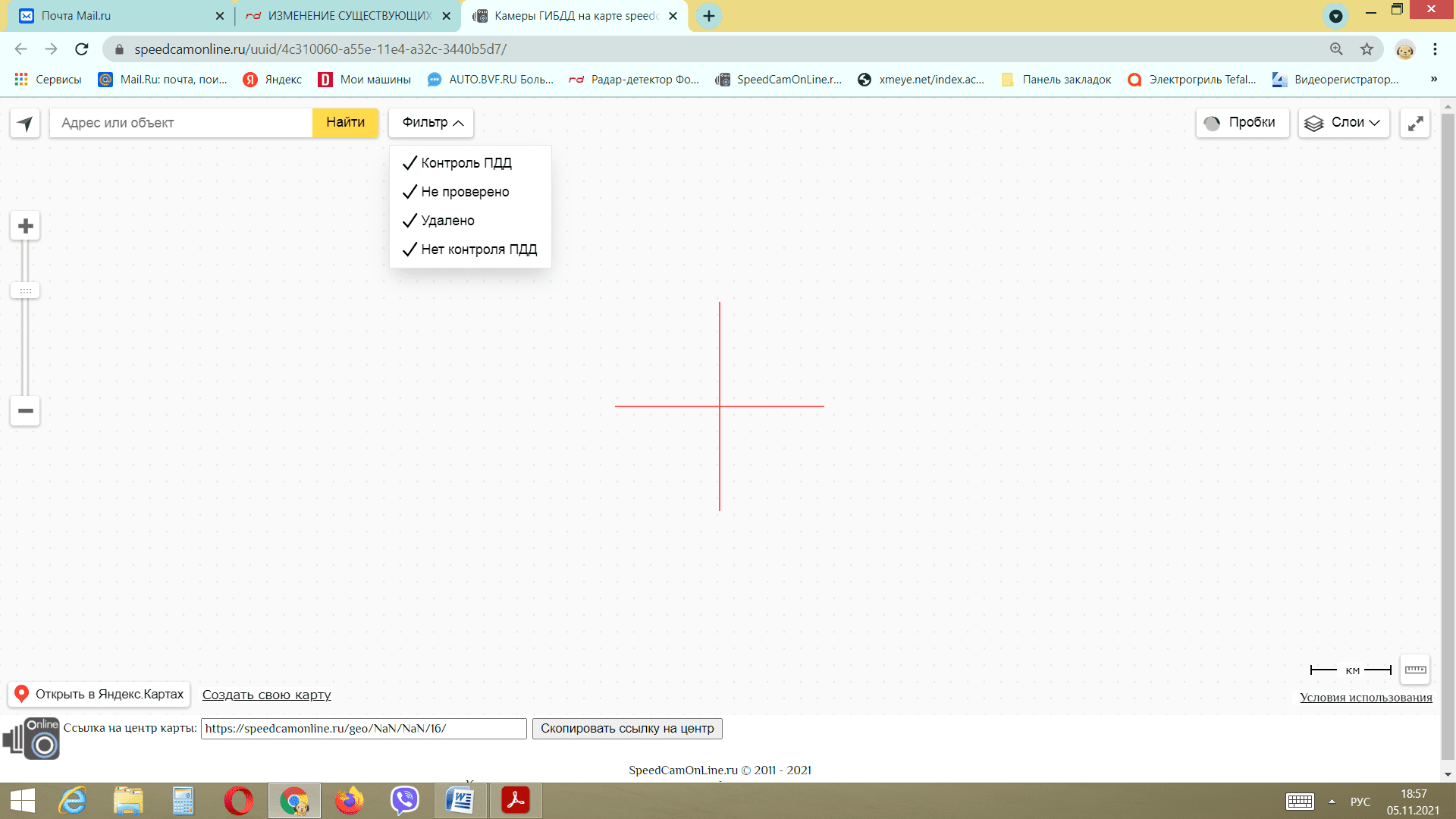Toggle fullscreen map expand icon
Screen dimensions: 1456x819
click(1415, 123)
